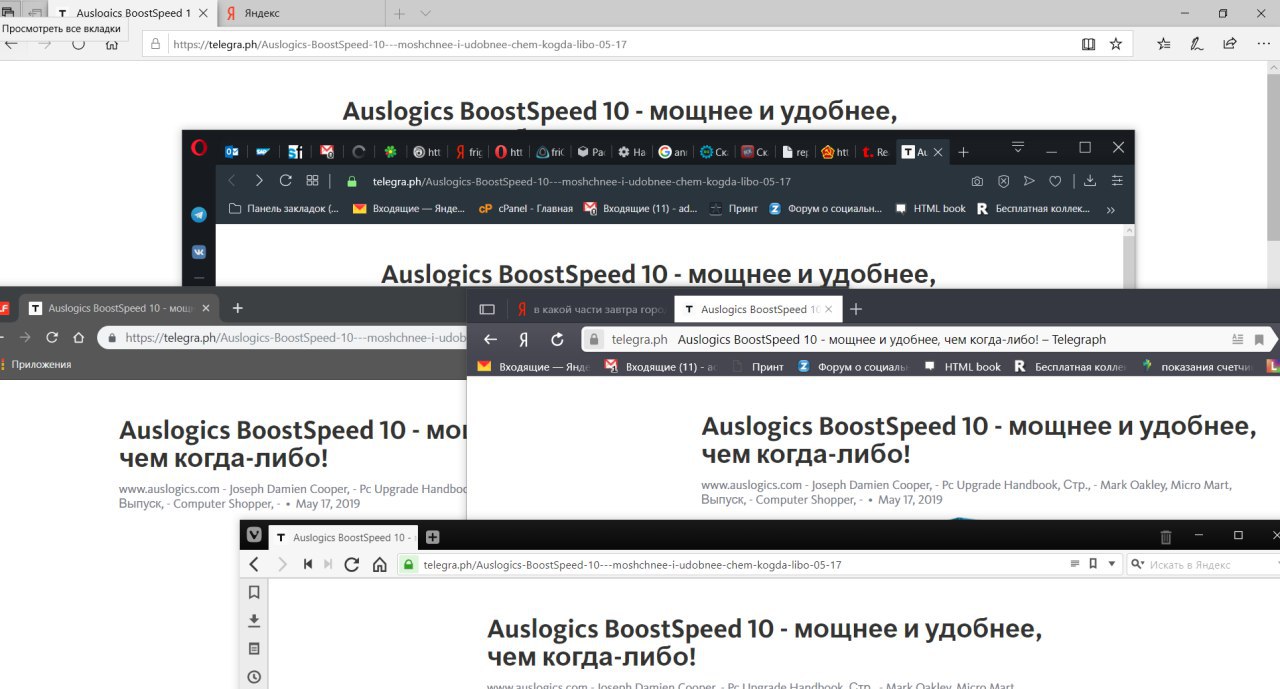Open the search engine dropdown in the Vivaldi search field
The image size is (1280, 689).
1138,564
